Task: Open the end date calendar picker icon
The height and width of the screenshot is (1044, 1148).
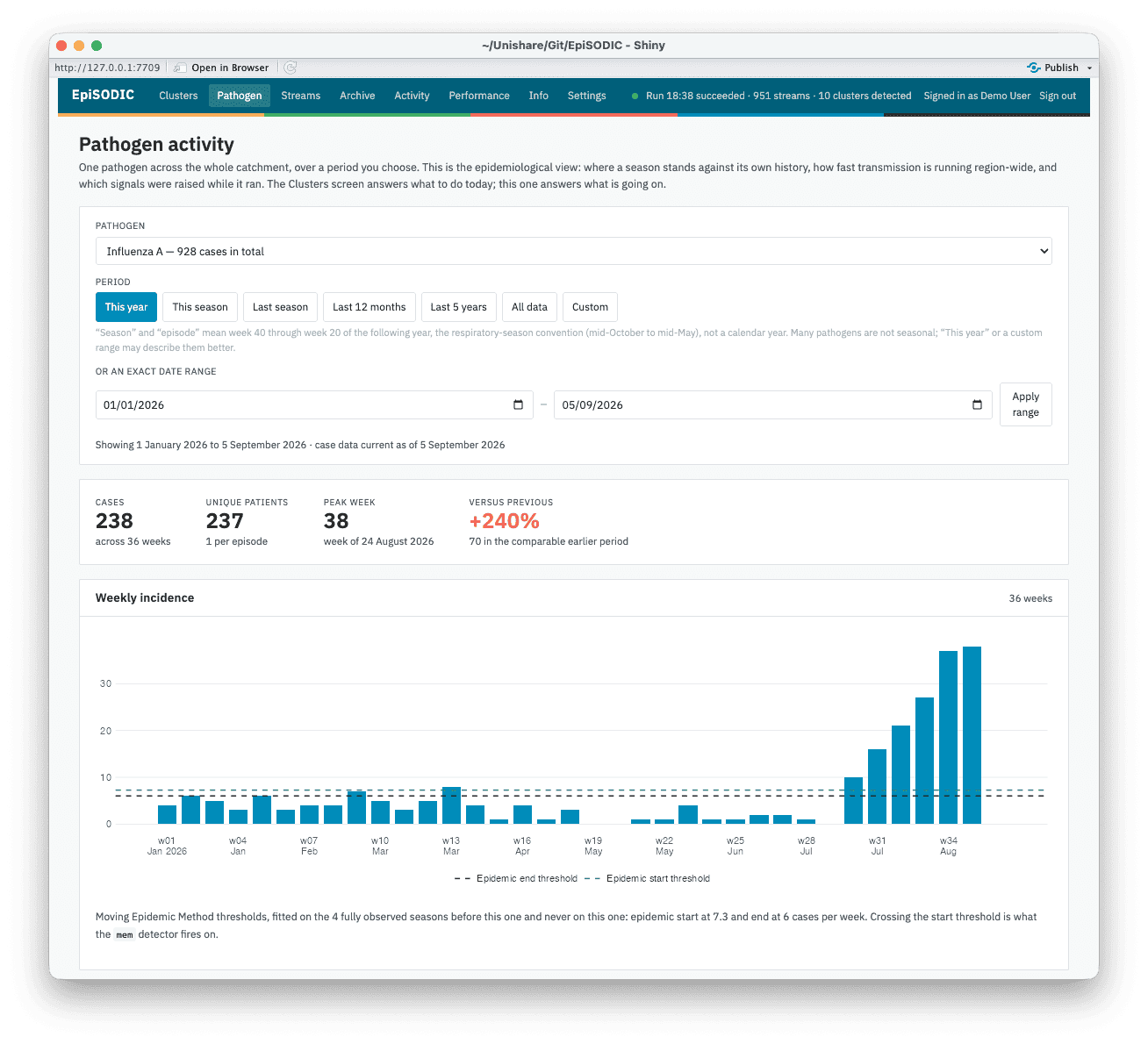Action: coord(977,404)
